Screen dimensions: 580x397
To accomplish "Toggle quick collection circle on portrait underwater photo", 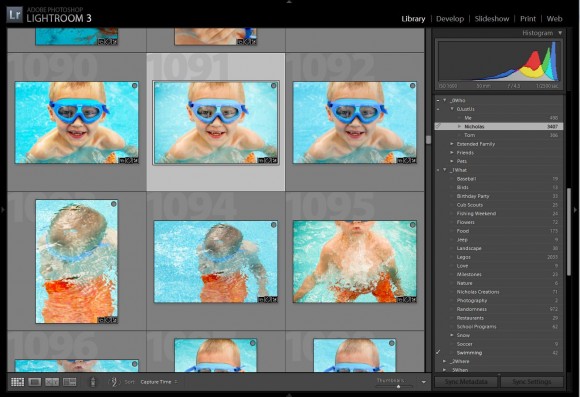I will point(114,204).
